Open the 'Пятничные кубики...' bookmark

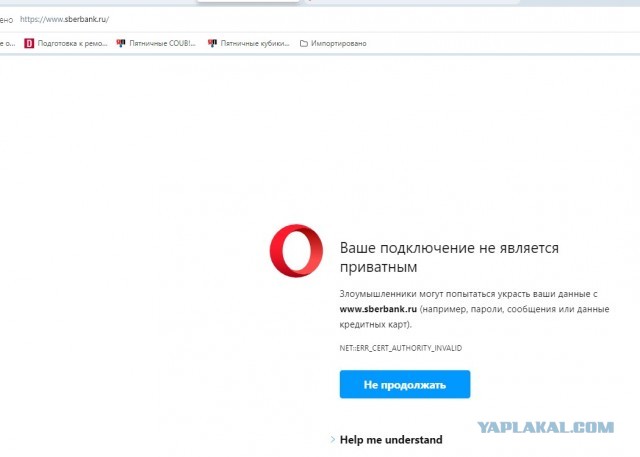pos(249,43)
